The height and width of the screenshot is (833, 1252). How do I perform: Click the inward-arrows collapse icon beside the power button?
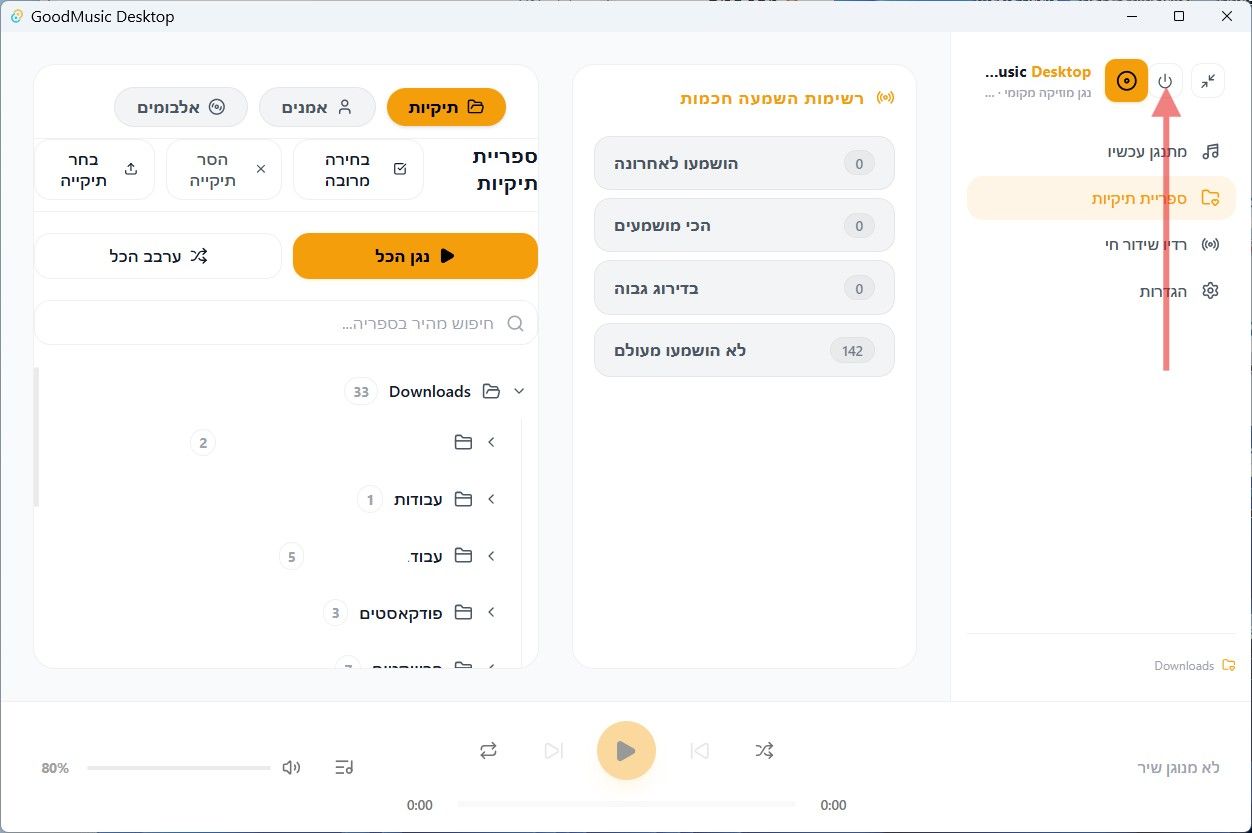pos(1209,81)
